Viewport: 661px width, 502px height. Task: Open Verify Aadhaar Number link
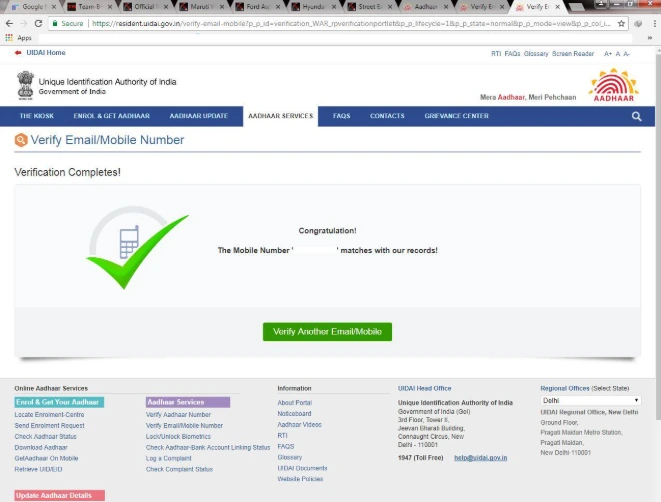coord(178,415)
